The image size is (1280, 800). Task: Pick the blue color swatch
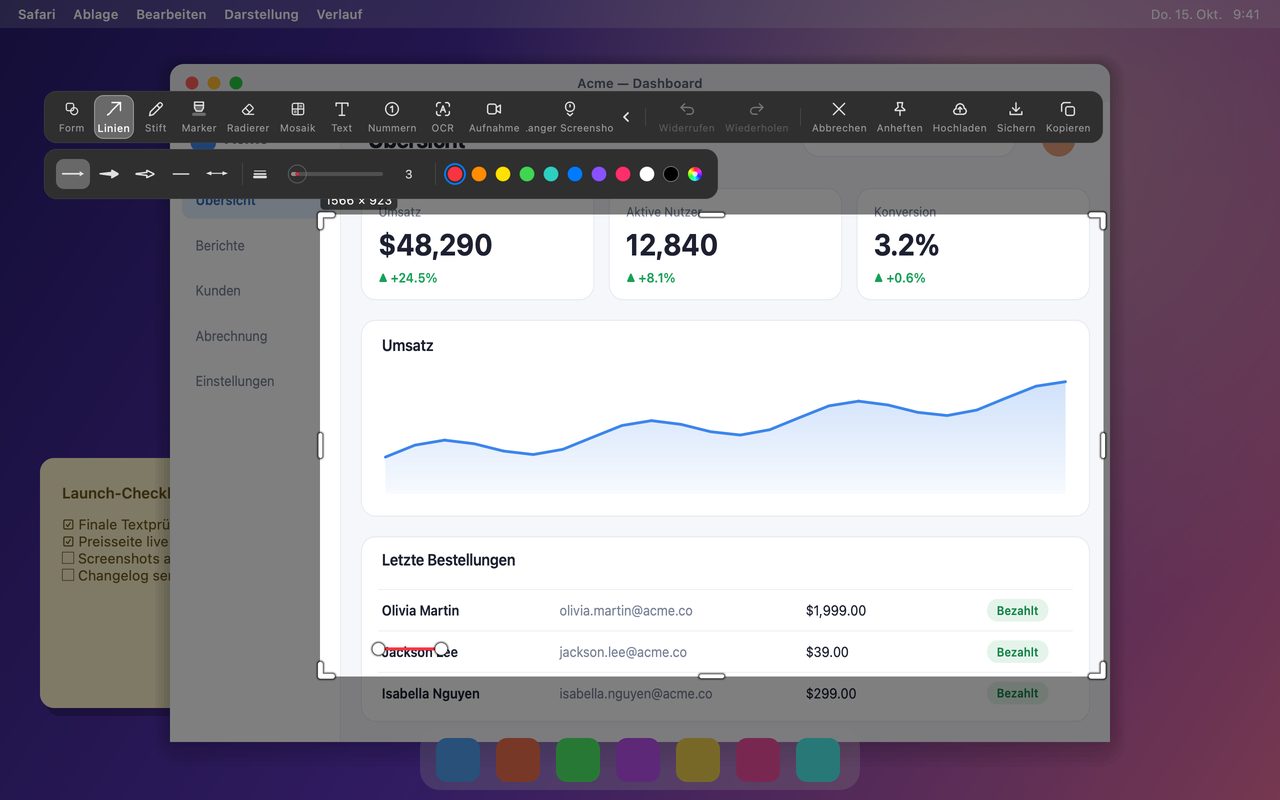[575, 174]
